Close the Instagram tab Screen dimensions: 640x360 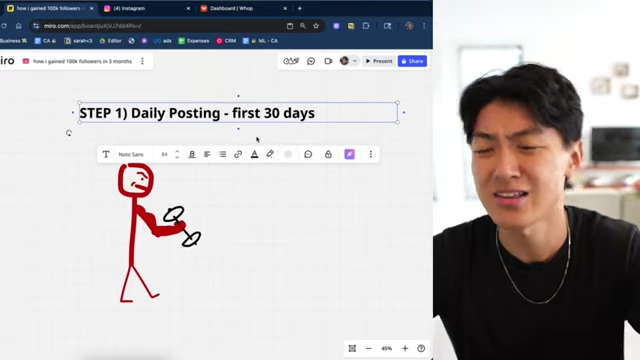click(x=188, y=8)
